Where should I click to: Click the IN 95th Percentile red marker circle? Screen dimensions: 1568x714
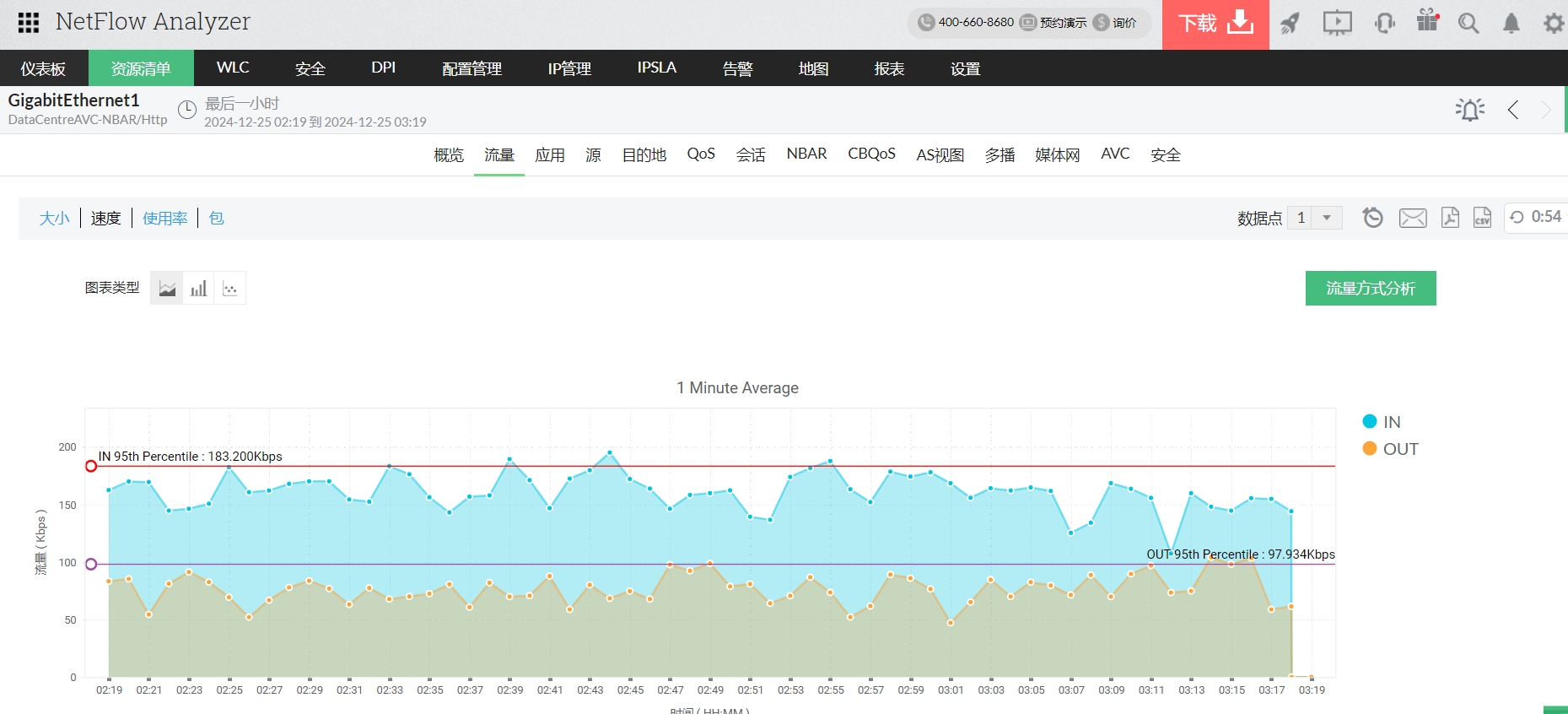[91, 466]
